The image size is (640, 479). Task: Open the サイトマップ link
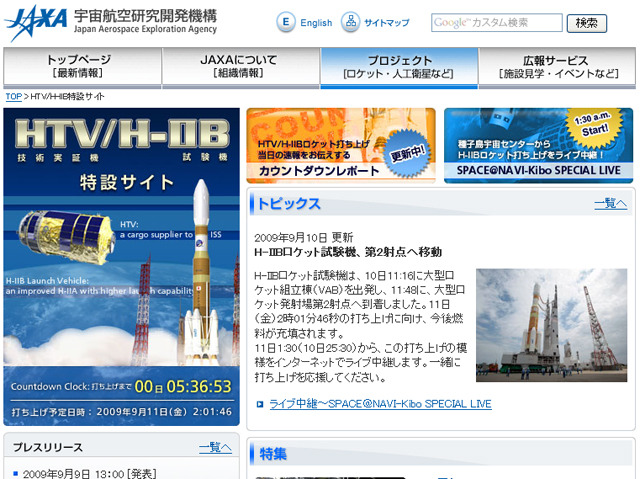[x=386, y=23]
